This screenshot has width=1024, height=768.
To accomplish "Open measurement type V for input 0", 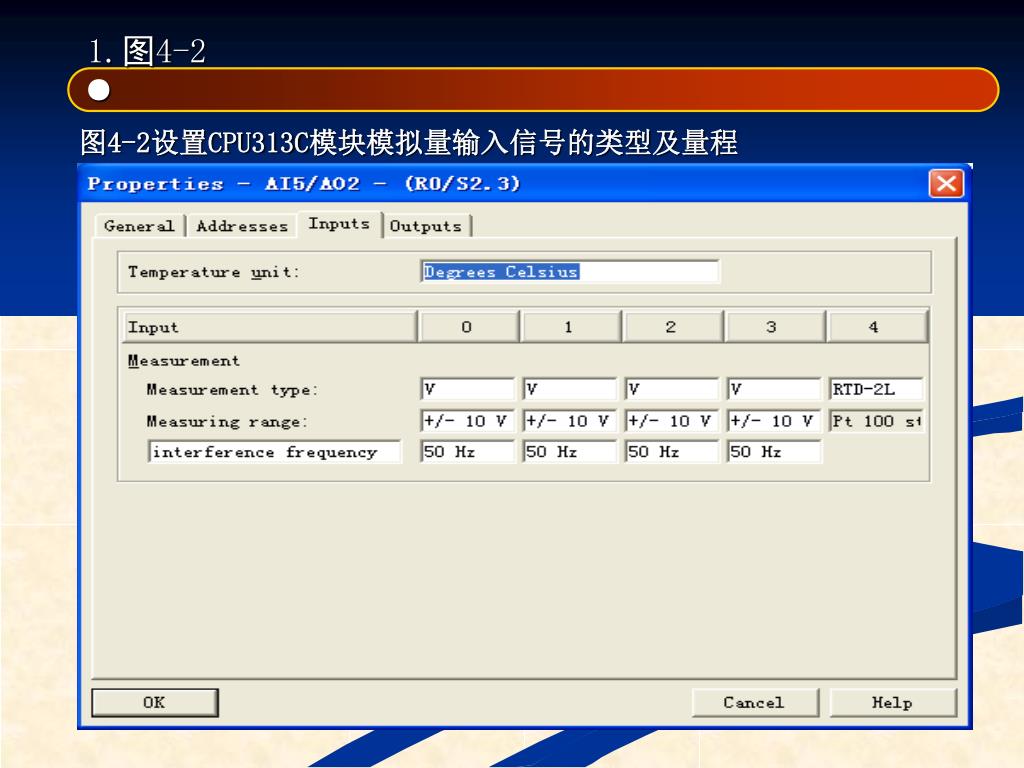I will (x=468, y=389).
